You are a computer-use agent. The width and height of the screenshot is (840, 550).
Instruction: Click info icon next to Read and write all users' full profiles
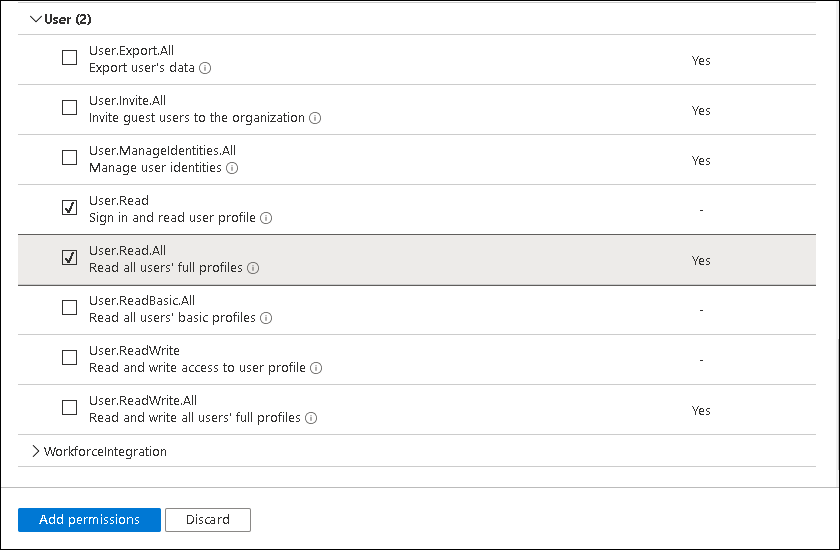(x=311, y=418)
